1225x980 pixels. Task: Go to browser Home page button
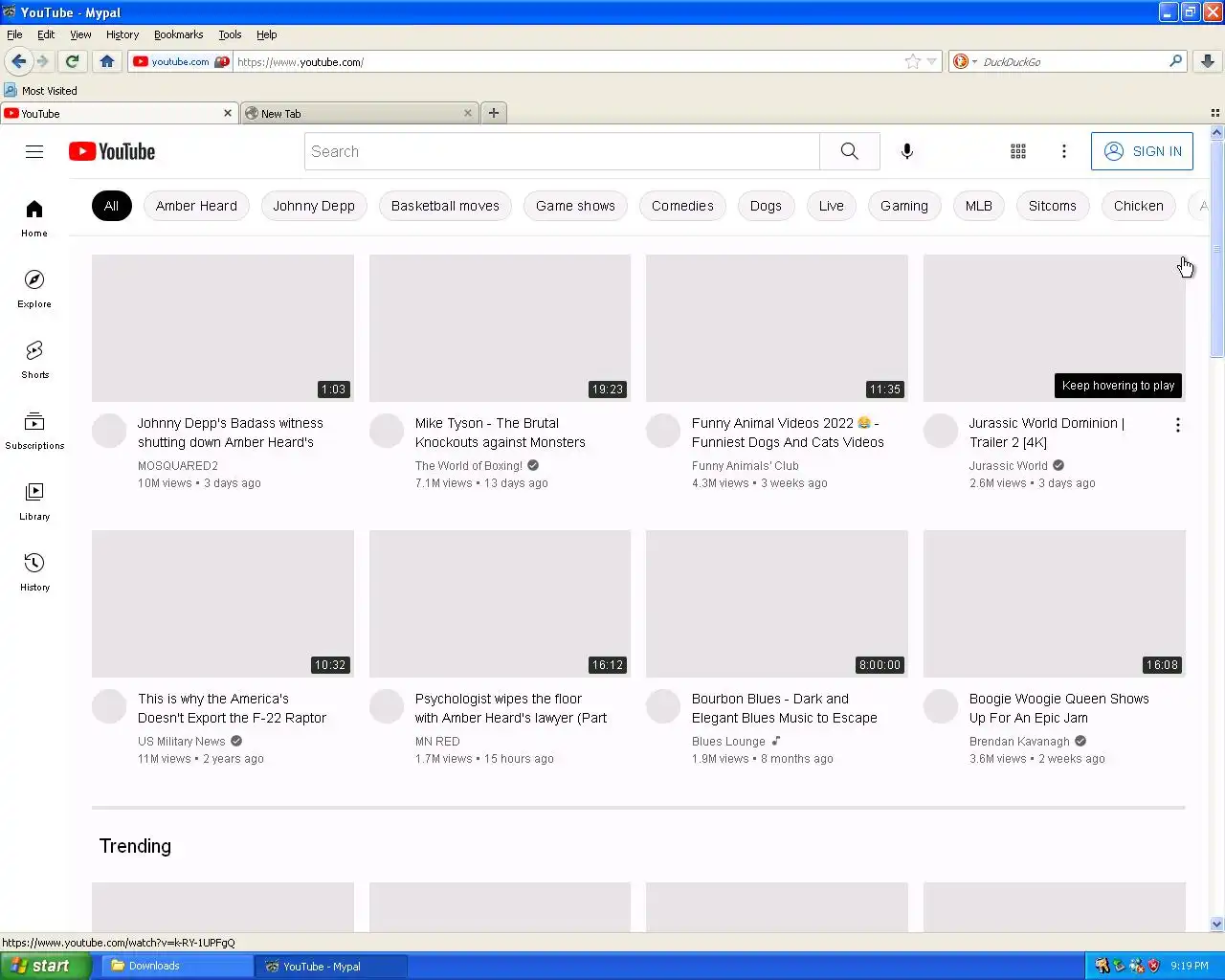pos(107,61)
